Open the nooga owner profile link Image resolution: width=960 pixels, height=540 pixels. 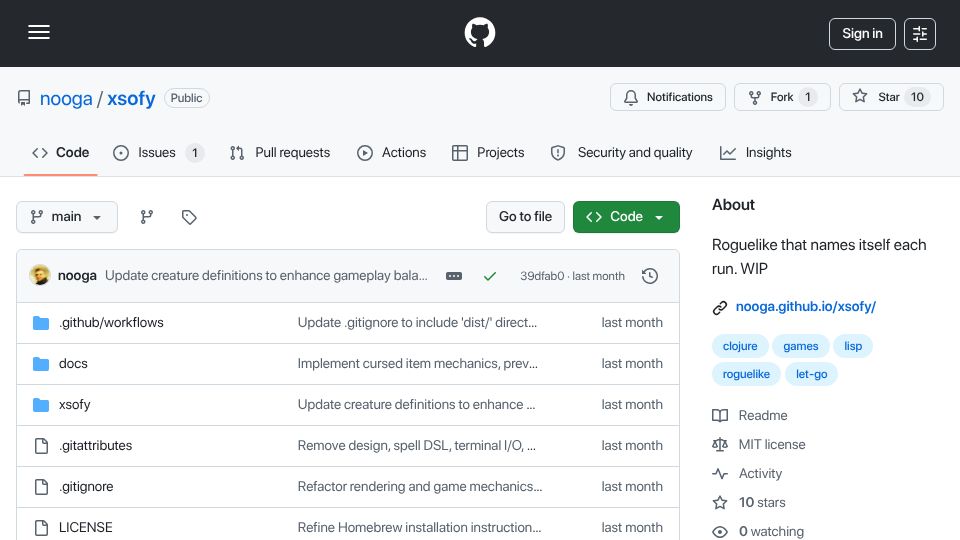(x=66, y=98)
